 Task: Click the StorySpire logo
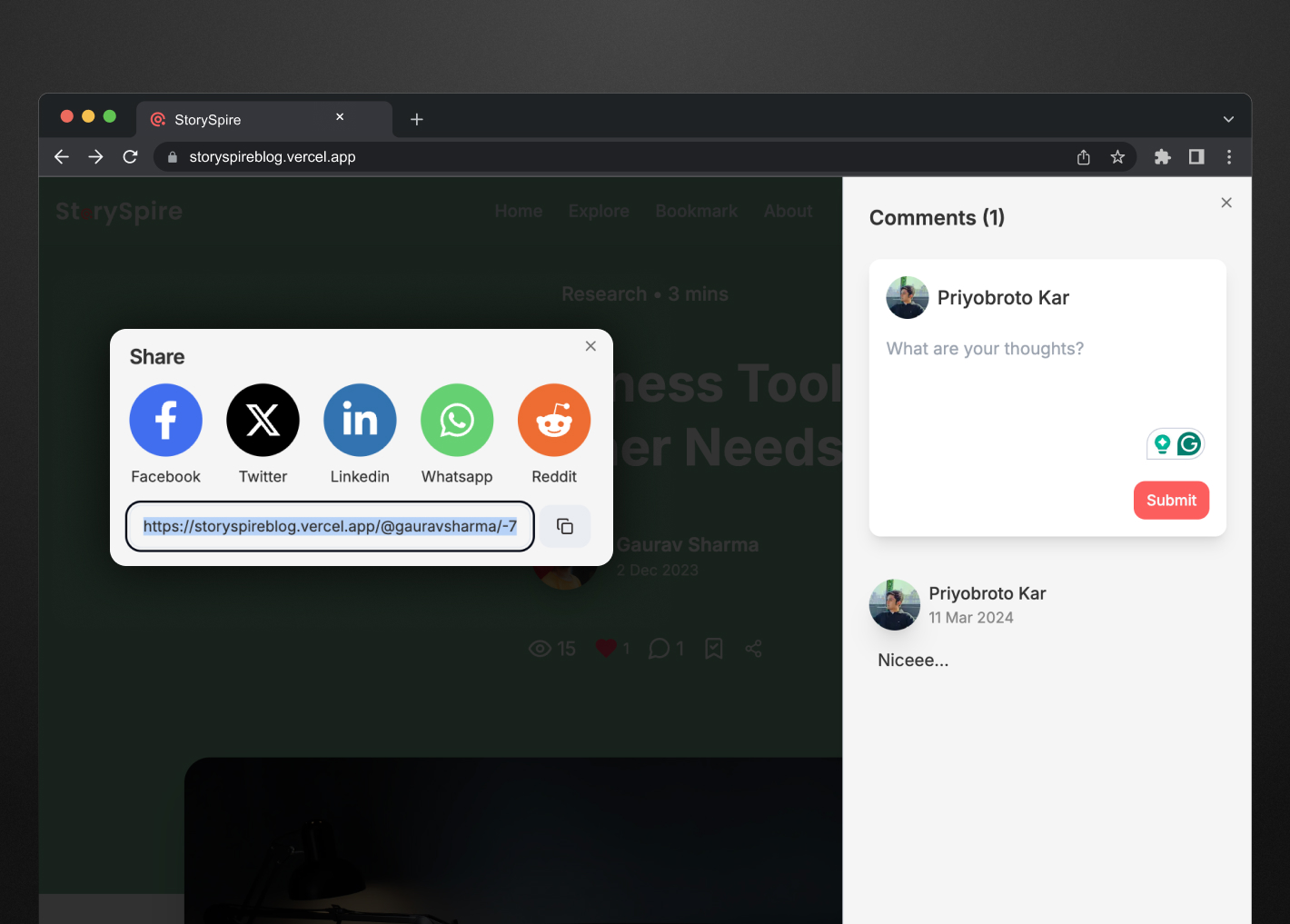pyautogui.click(x=119, y=212)
